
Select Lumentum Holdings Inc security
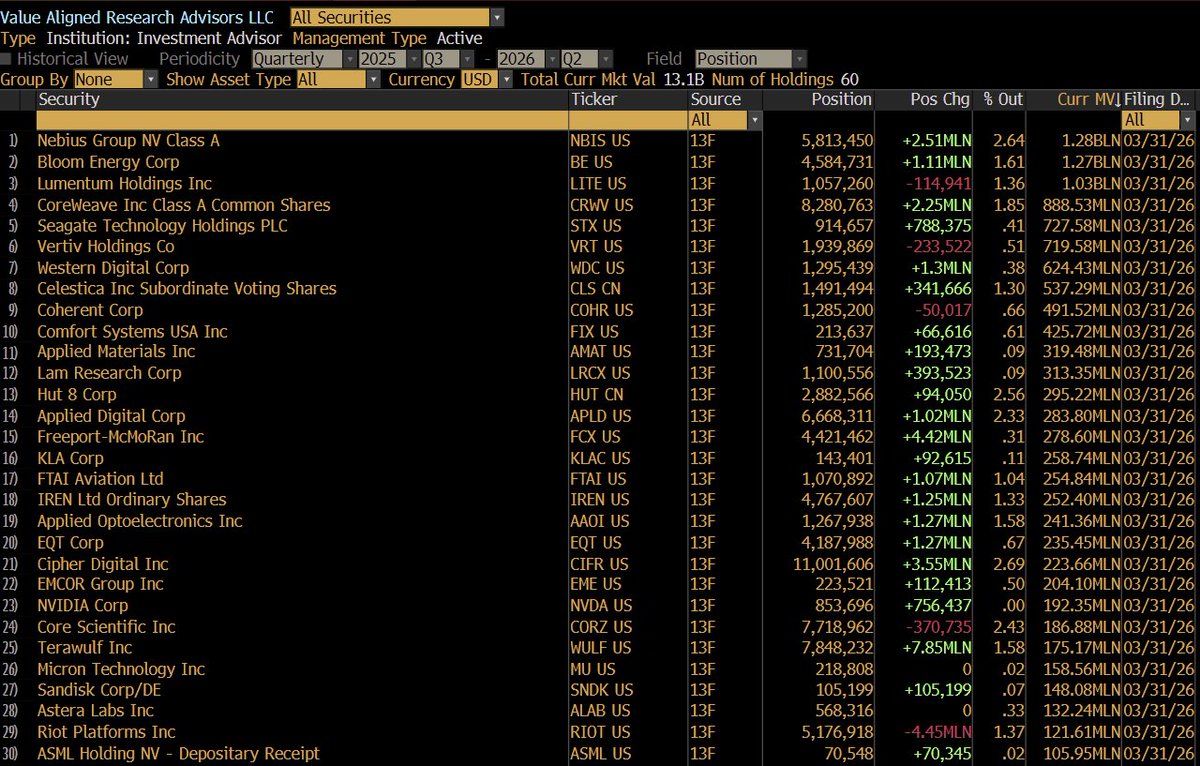click(x=124, y=183)
